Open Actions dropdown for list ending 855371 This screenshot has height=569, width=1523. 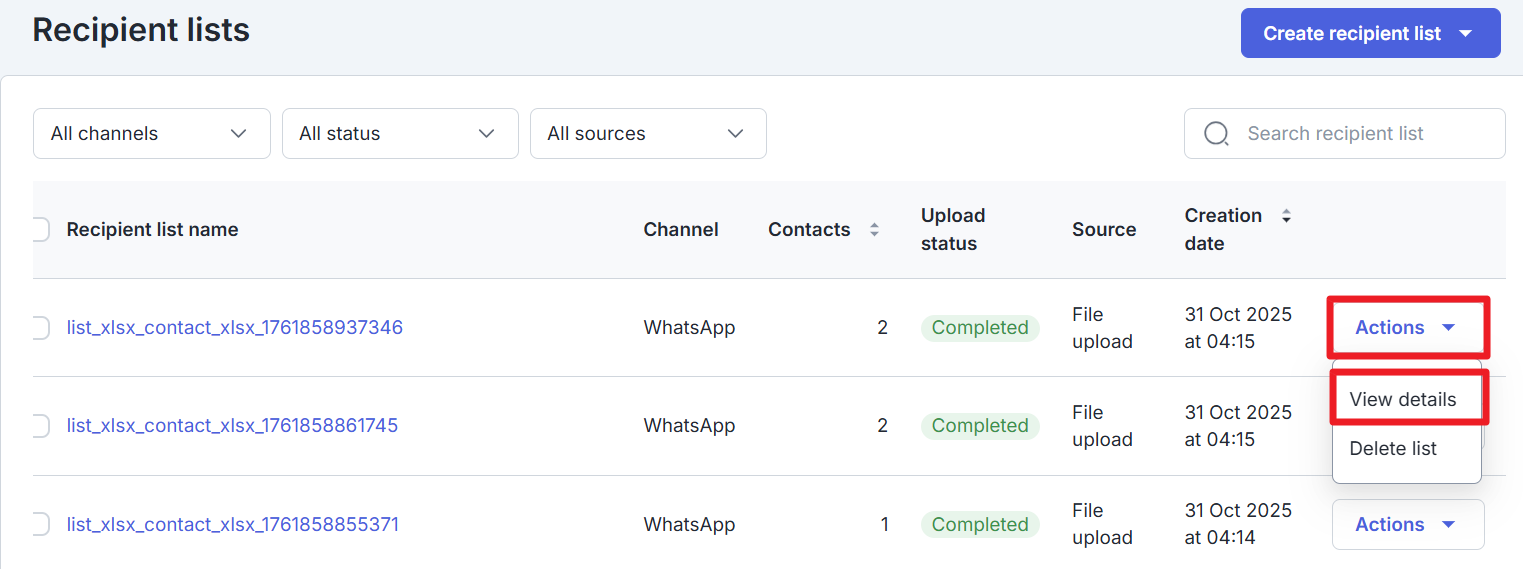[x=1406, y=524]
